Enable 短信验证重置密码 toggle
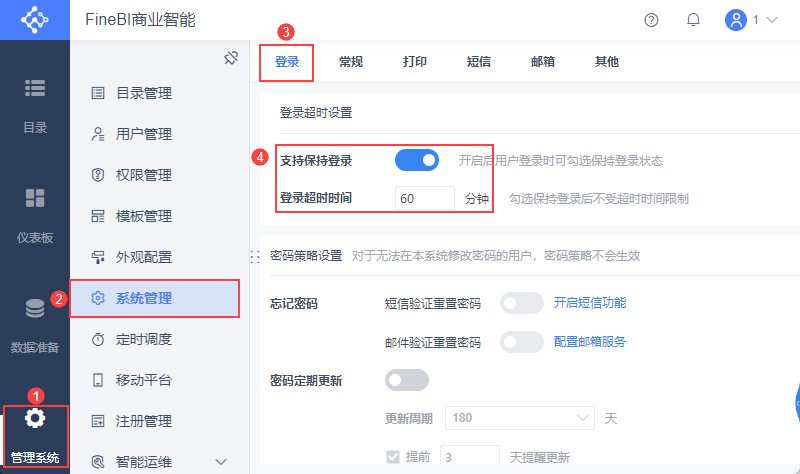Image resolution: width=800 pixels, height=474 pixels. click(521, 303)
